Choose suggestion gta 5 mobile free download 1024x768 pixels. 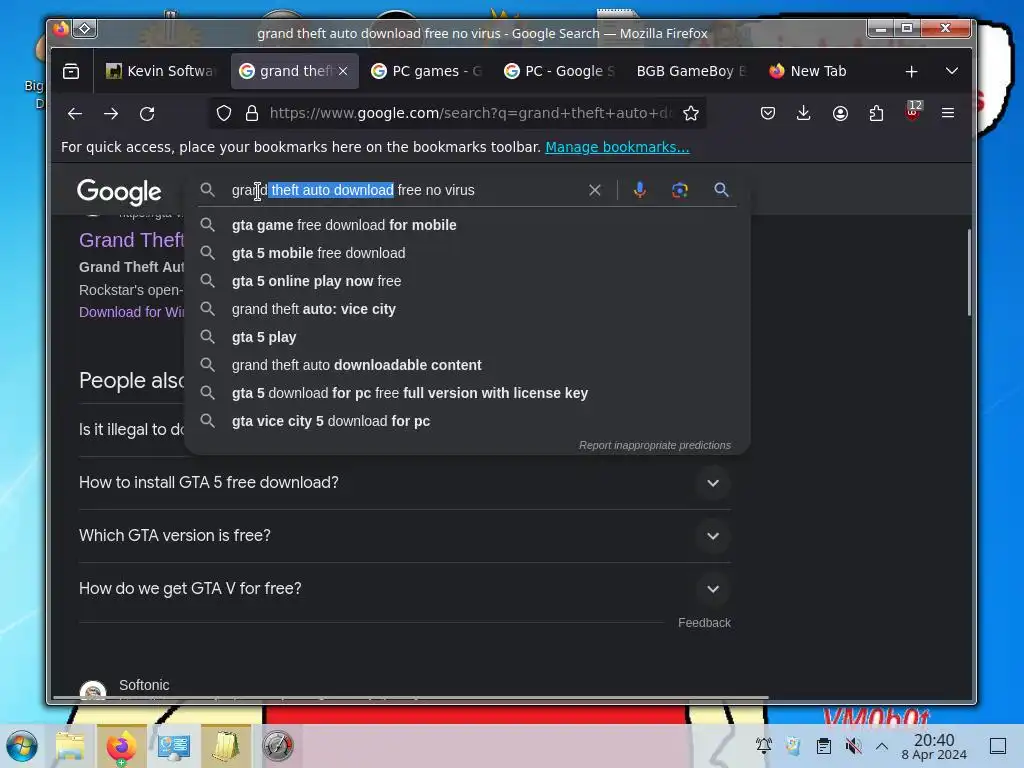pos(467,253)
